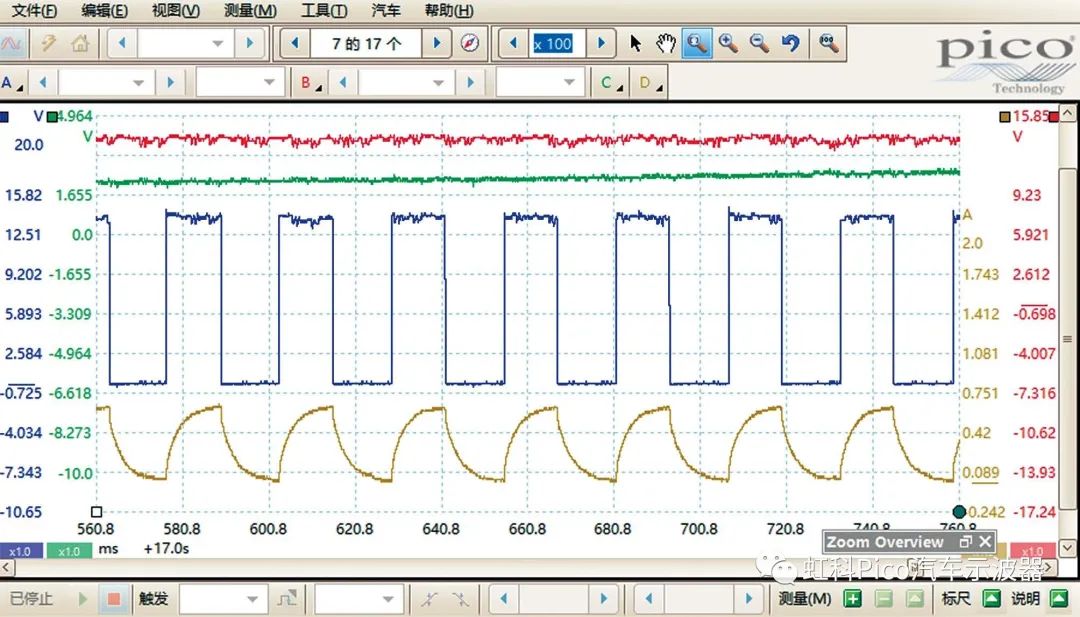The image size is (1080, 617).
Task: Click the zoom-in magnifier icon
Action: tap(728, 43)
